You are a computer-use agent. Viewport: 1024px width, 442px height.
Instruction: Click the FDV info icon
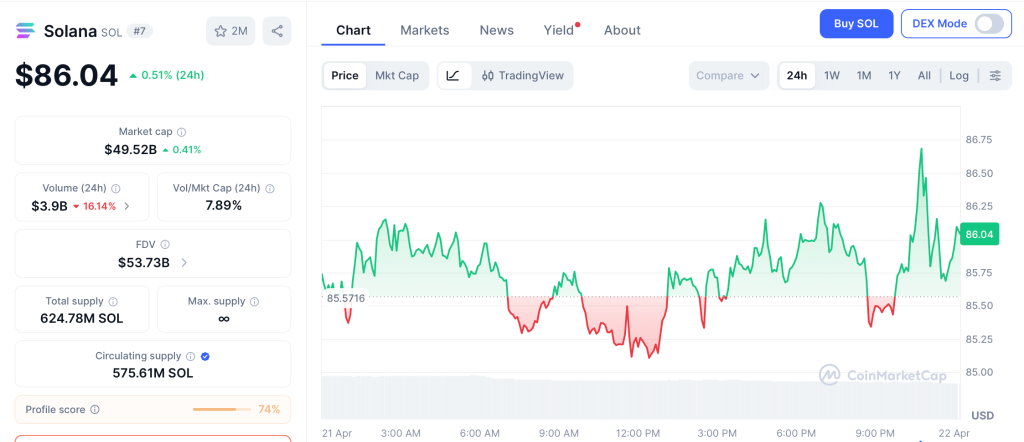point(165,244)
